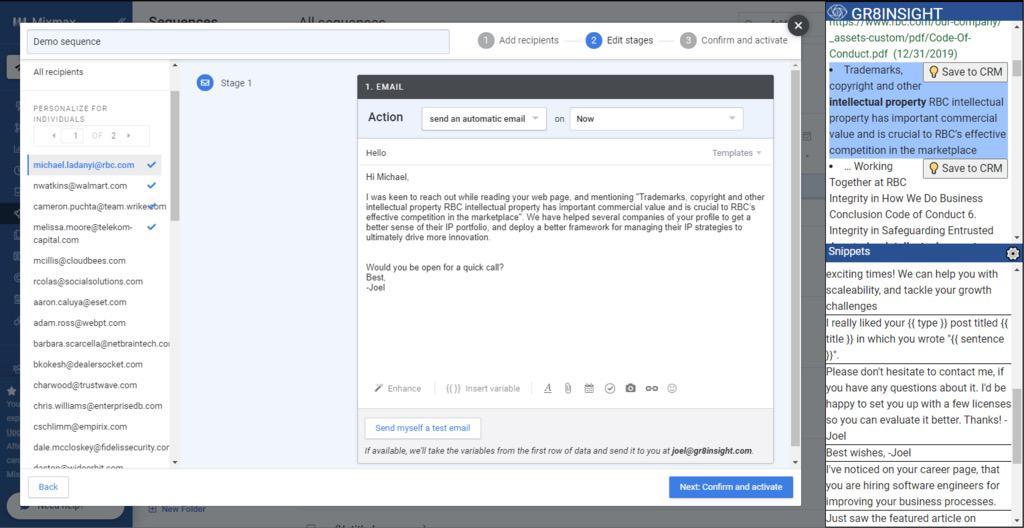Open Snippets settings gear icon
The height and width of the screenshot is (528, 1024).
click(x=1013, y=254)
